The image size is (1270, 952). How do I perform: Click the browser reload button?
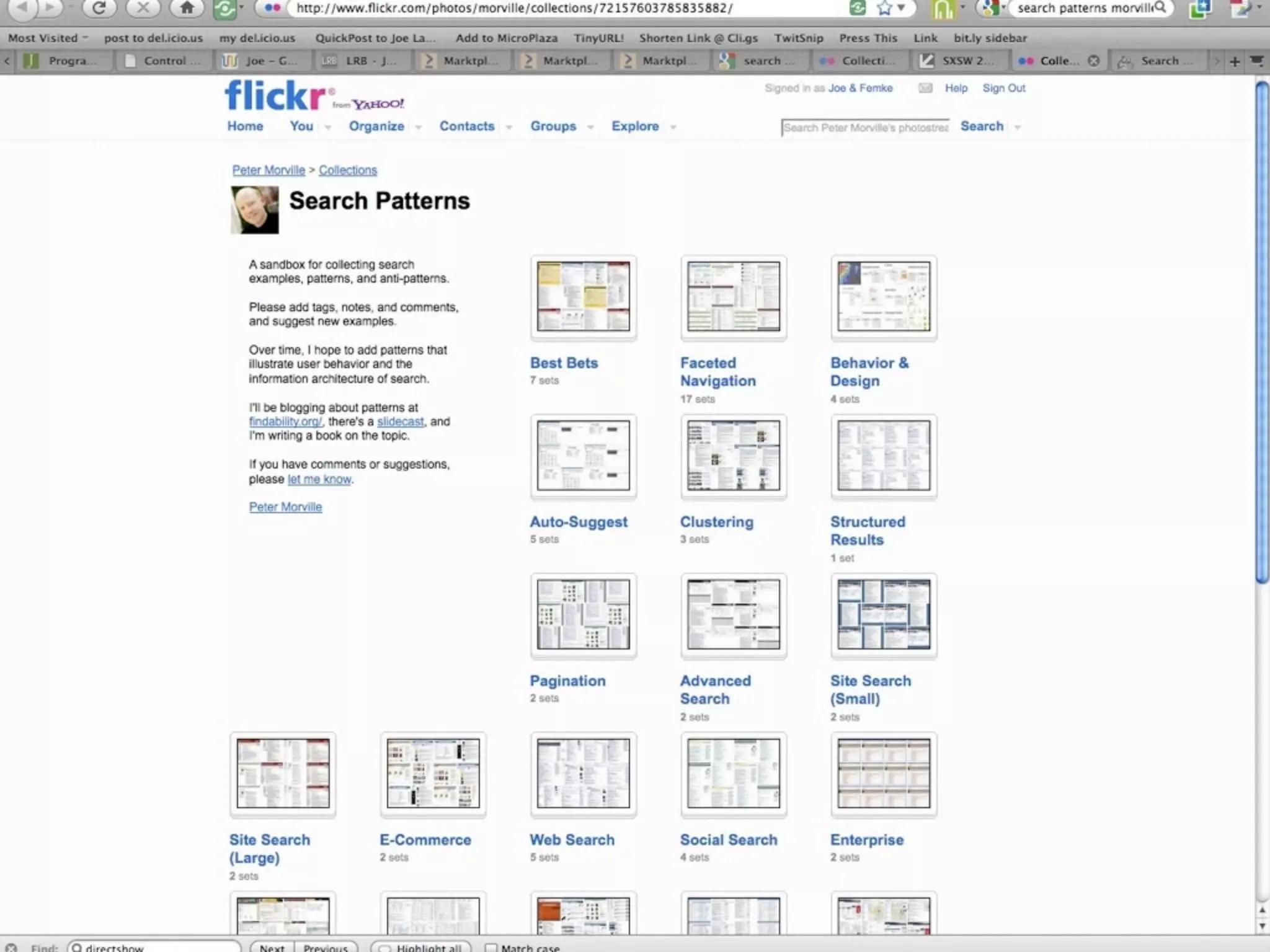[x=99, y=8]
